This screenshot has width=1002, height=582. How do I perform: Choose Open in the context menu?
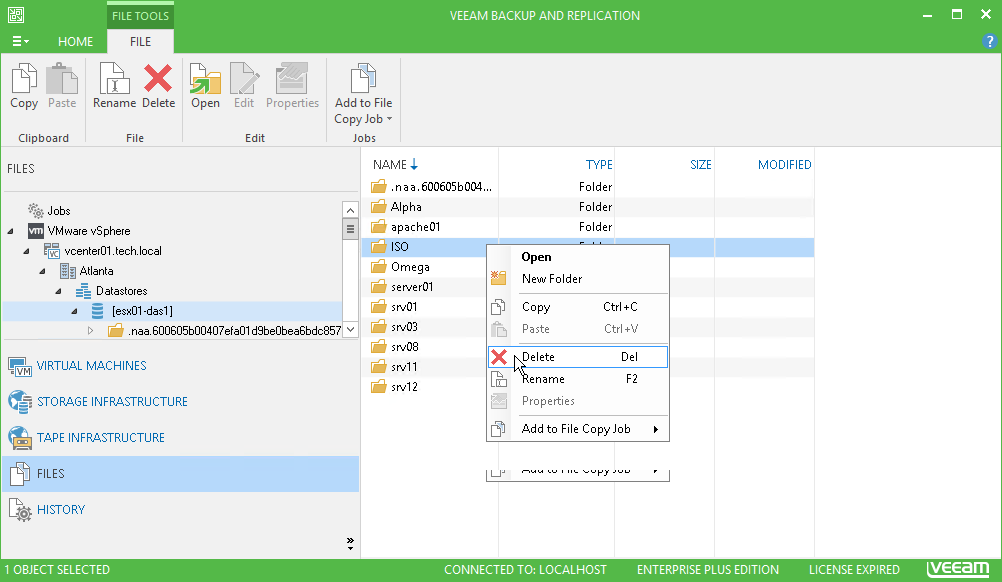coord(578,257)
